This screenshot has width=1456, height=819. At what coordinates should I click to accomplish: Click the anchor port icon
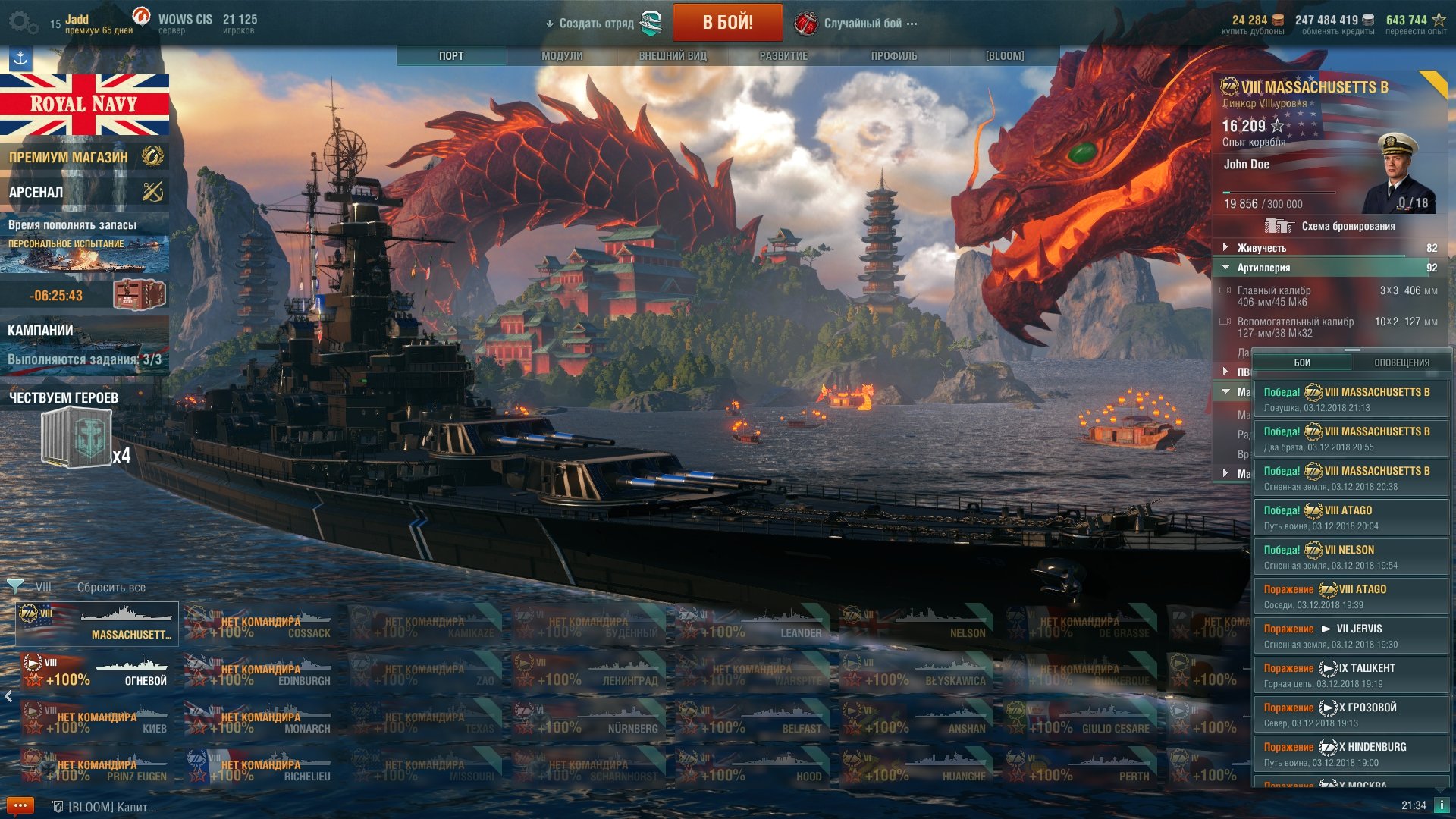pos(20,58)
